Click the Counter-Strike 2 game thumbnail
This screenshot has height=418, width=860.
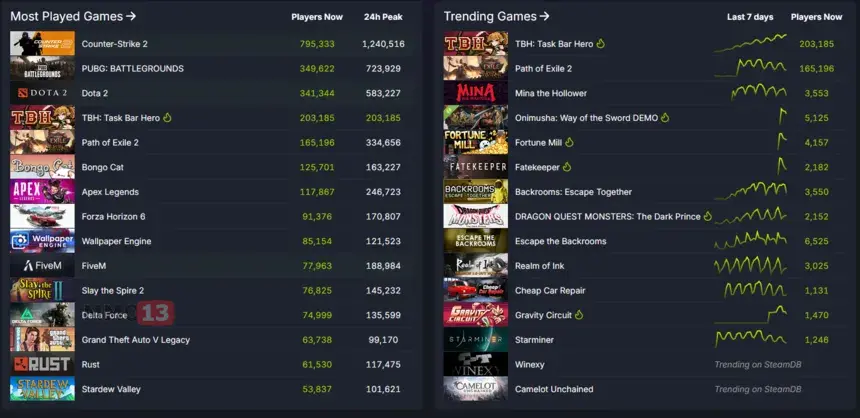tap(42, 43)
